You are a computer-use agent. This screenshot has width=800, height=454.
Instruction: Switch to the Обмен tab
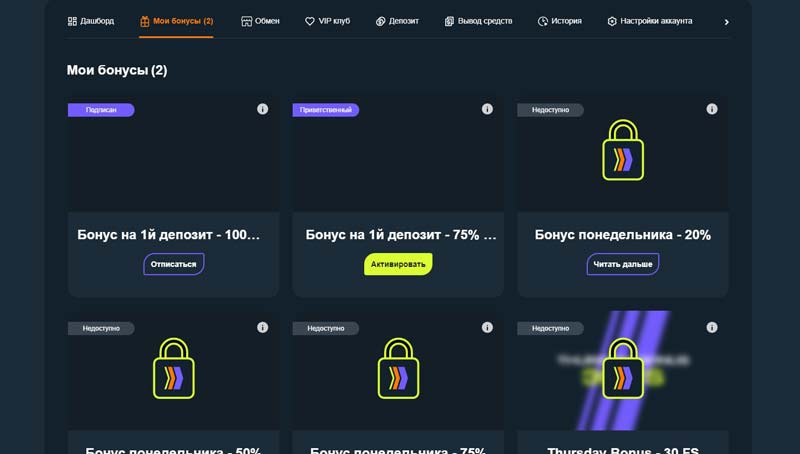click(260, 21)
